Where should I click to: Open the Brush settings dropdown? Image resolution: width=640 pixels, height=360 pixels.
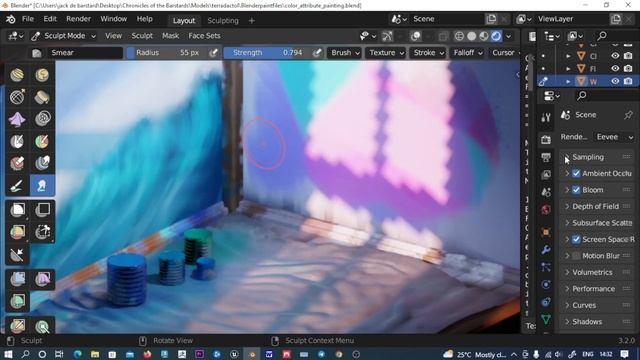[345, 53]
